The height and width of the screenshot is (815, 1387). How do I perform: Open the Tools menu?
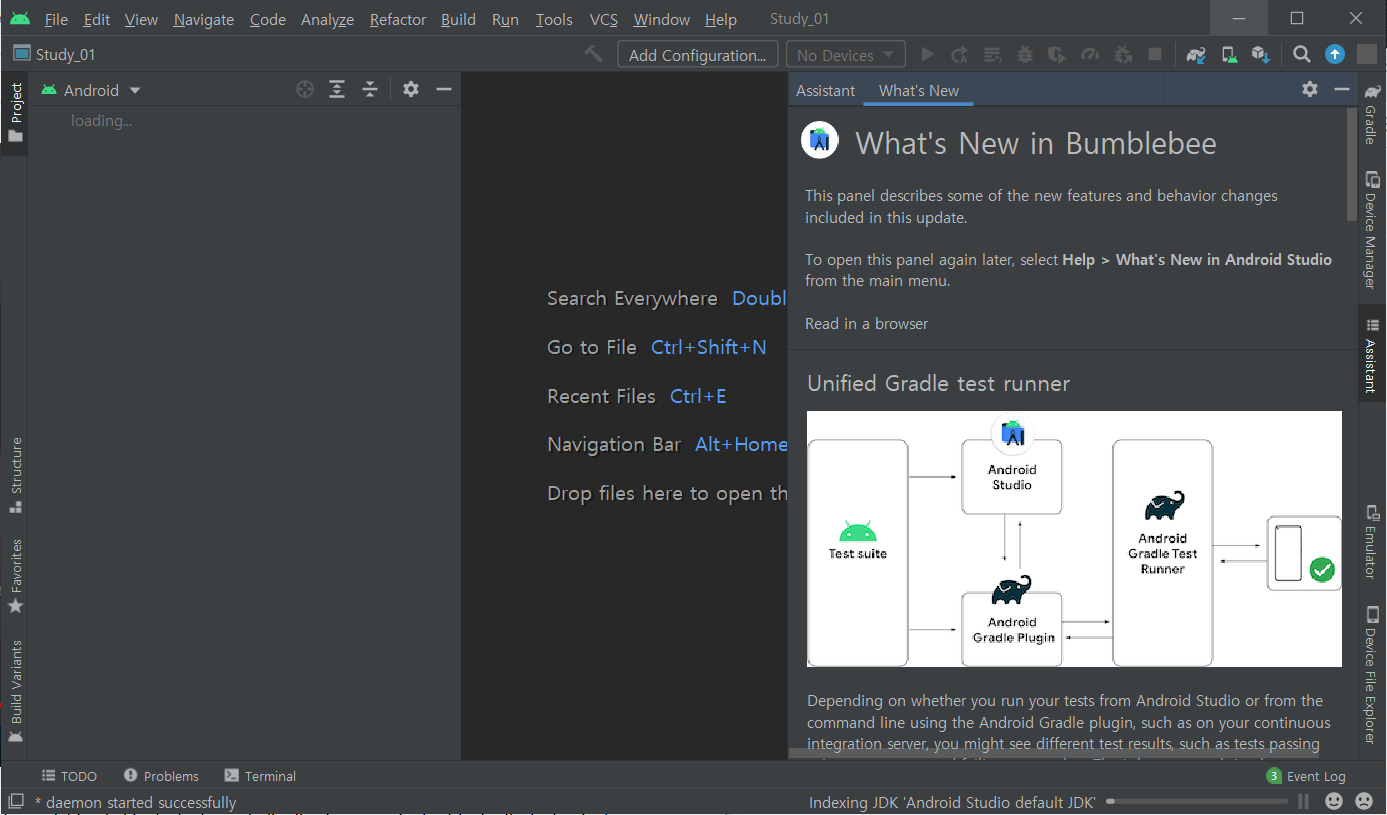[554, 19]
